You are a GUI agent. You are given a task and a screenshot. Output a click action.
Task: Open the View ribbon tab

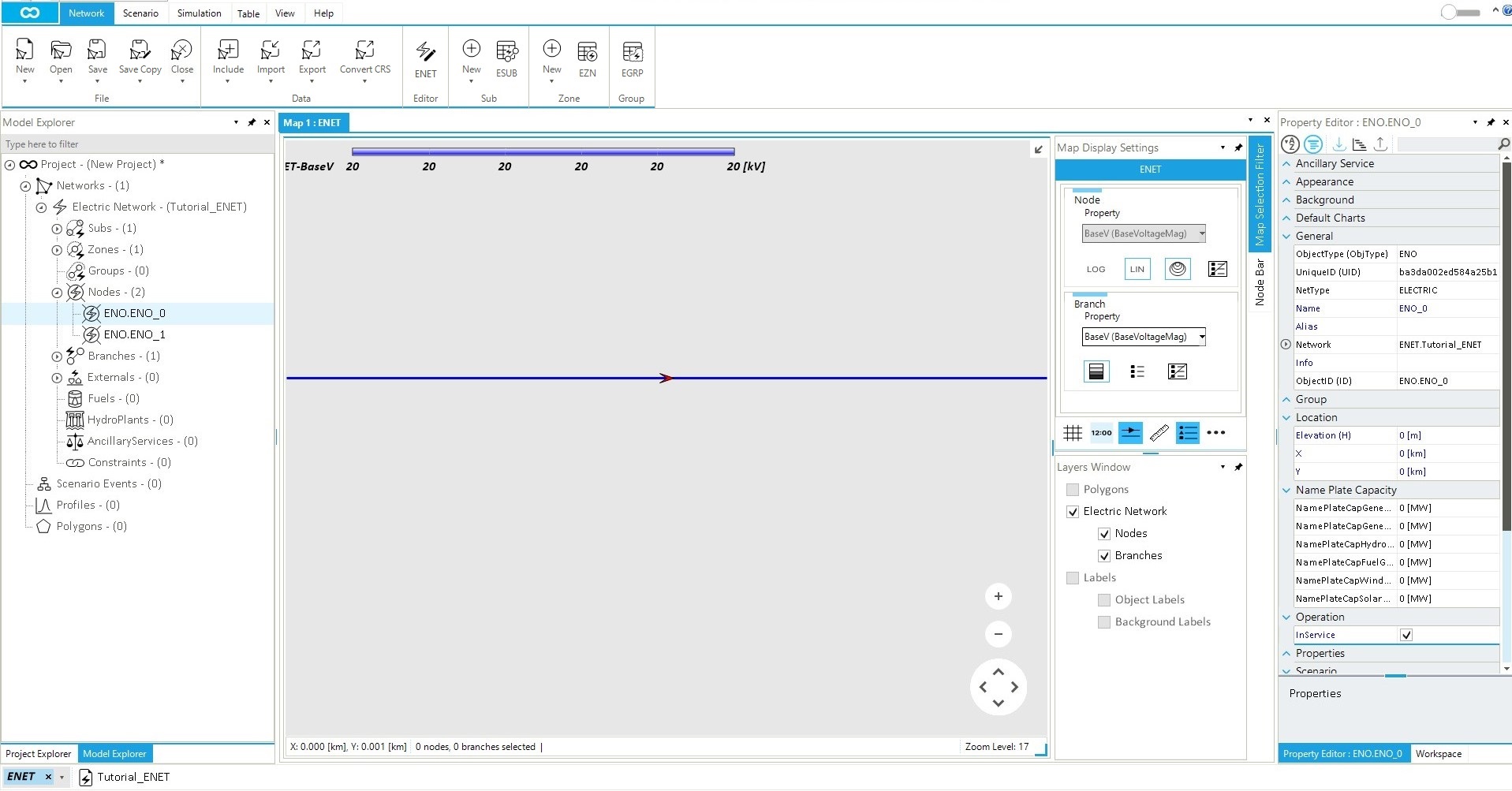point(285,13)
